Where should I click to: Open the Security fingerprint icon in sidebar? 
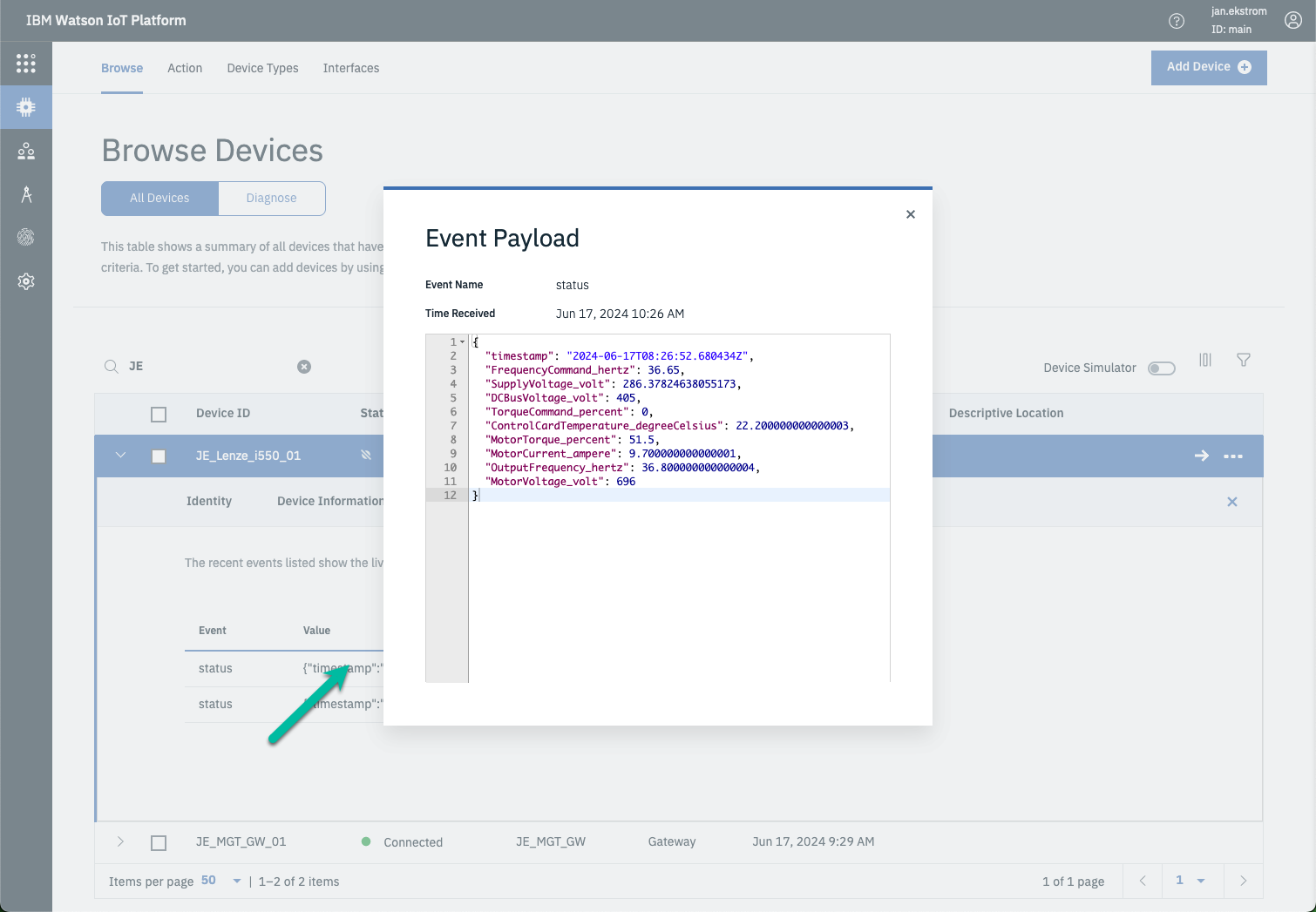[x=26, y=237]
